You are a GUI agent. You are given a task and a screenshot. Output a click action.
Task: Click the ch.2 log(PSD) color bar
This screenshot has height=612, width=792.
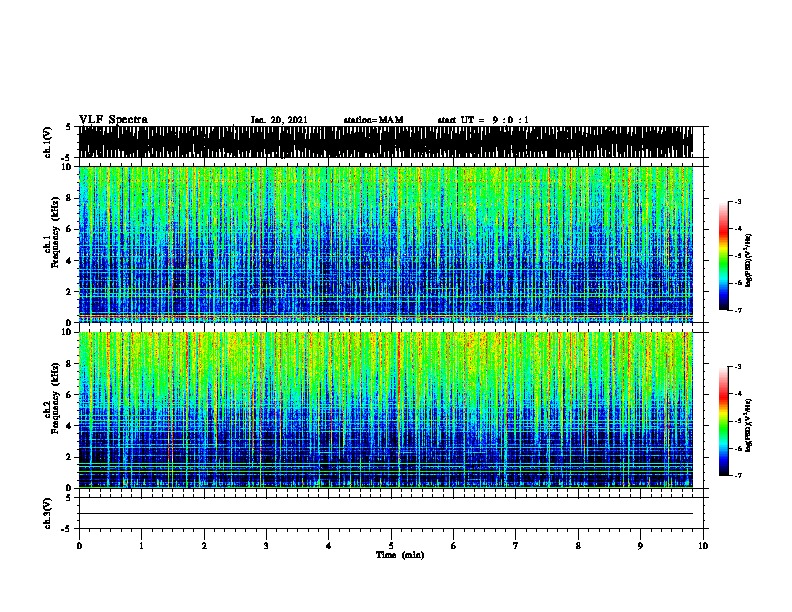point(724,421)
